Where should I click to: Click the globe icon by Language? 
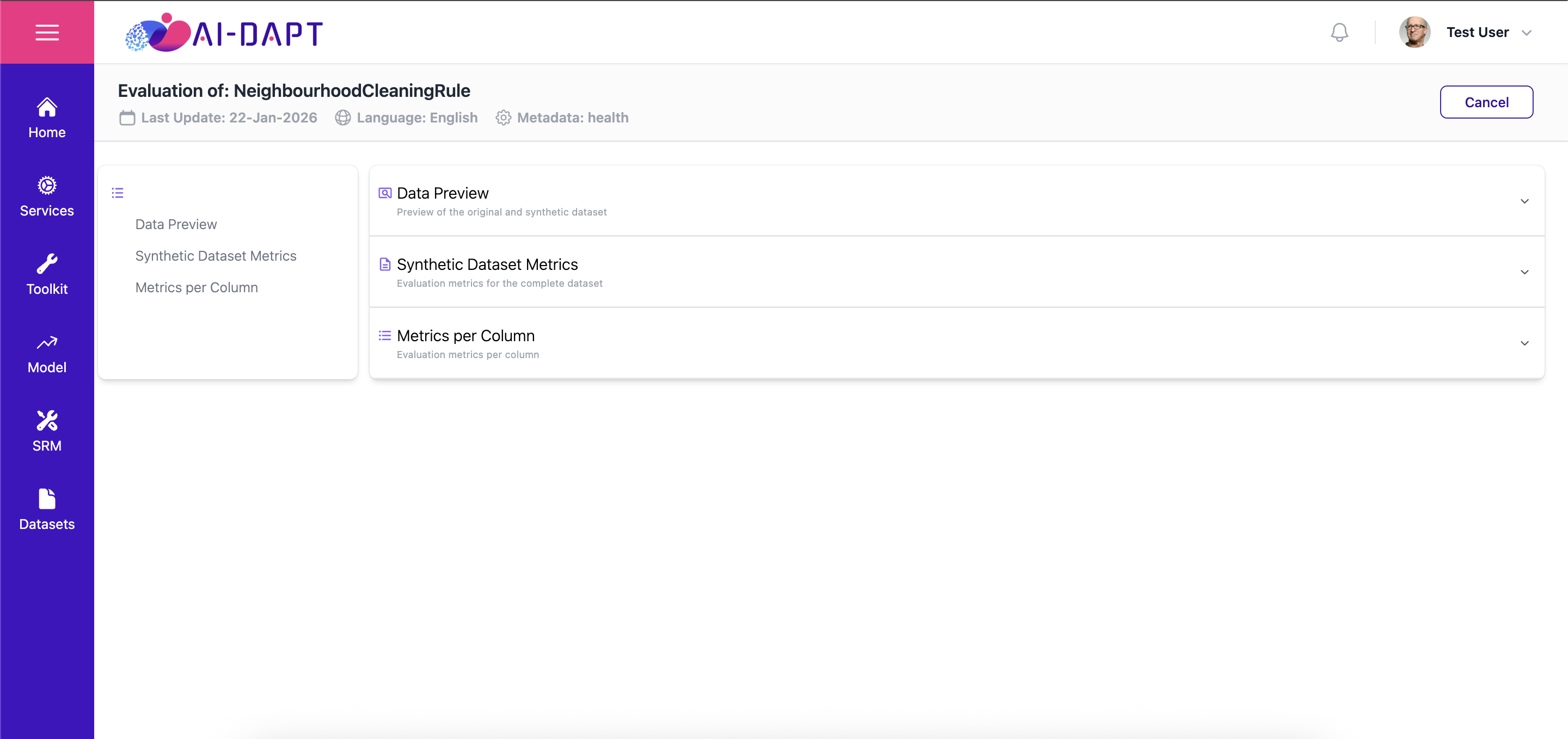point(342,118)
